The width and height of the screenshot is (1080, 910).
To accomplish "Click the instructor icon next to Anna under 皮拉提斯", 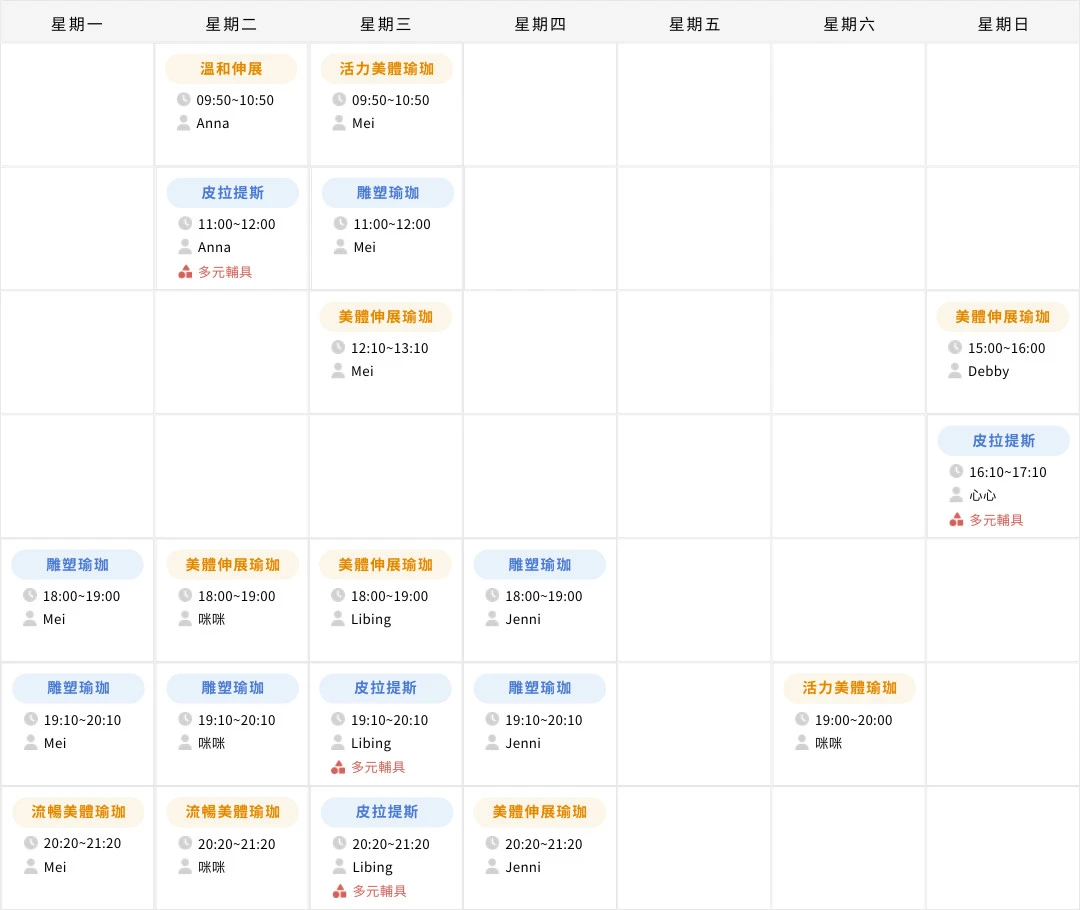I will (185, 247).
